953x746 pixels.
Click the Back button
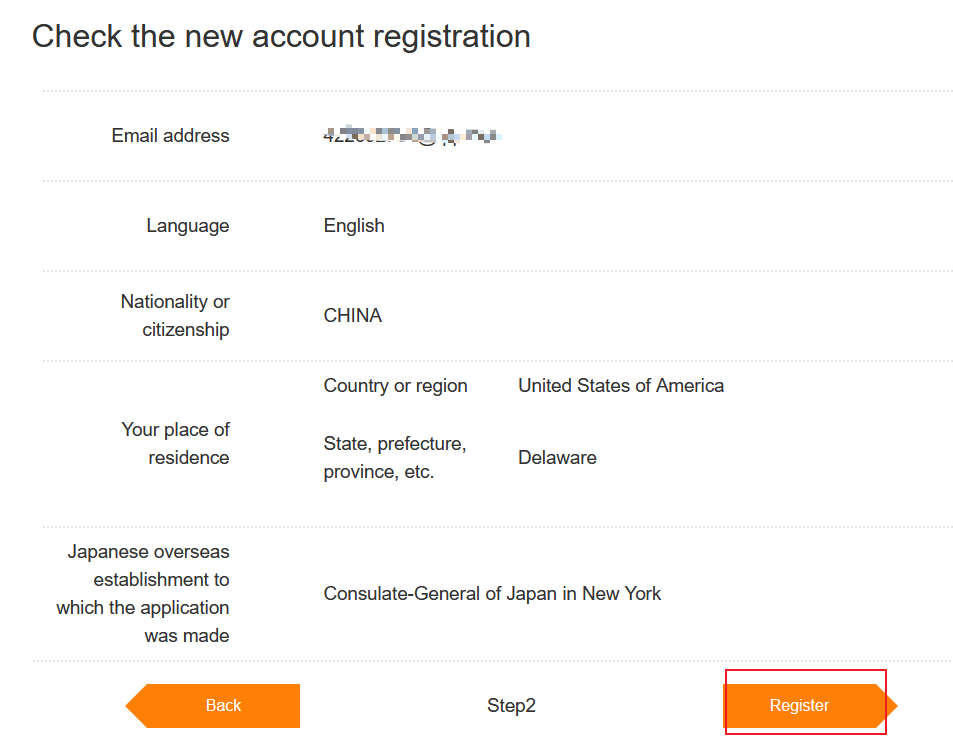tap(223, 706)
